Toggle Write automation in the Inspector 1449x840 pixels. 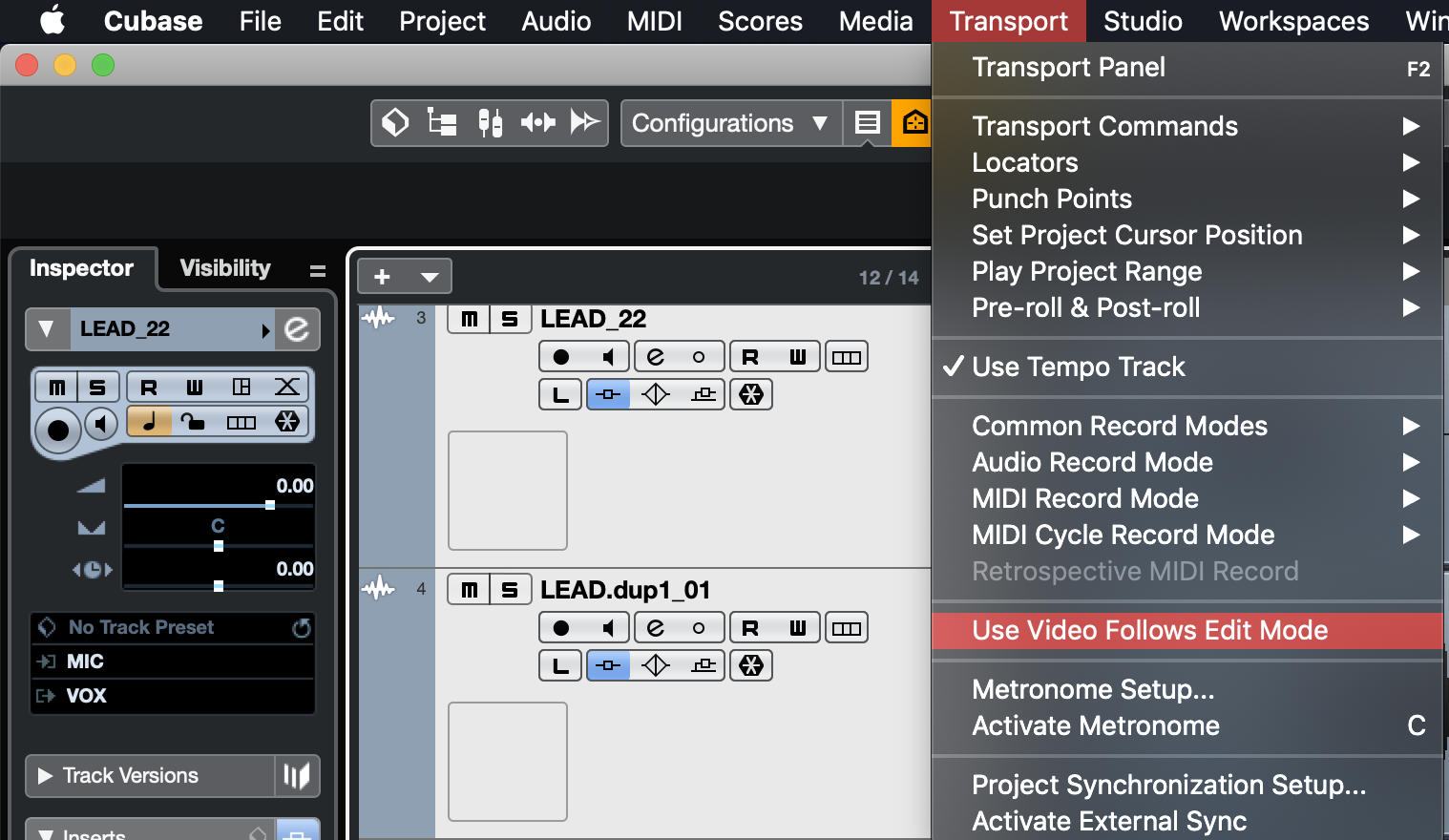pyautogui.click(x=195, y=387)
